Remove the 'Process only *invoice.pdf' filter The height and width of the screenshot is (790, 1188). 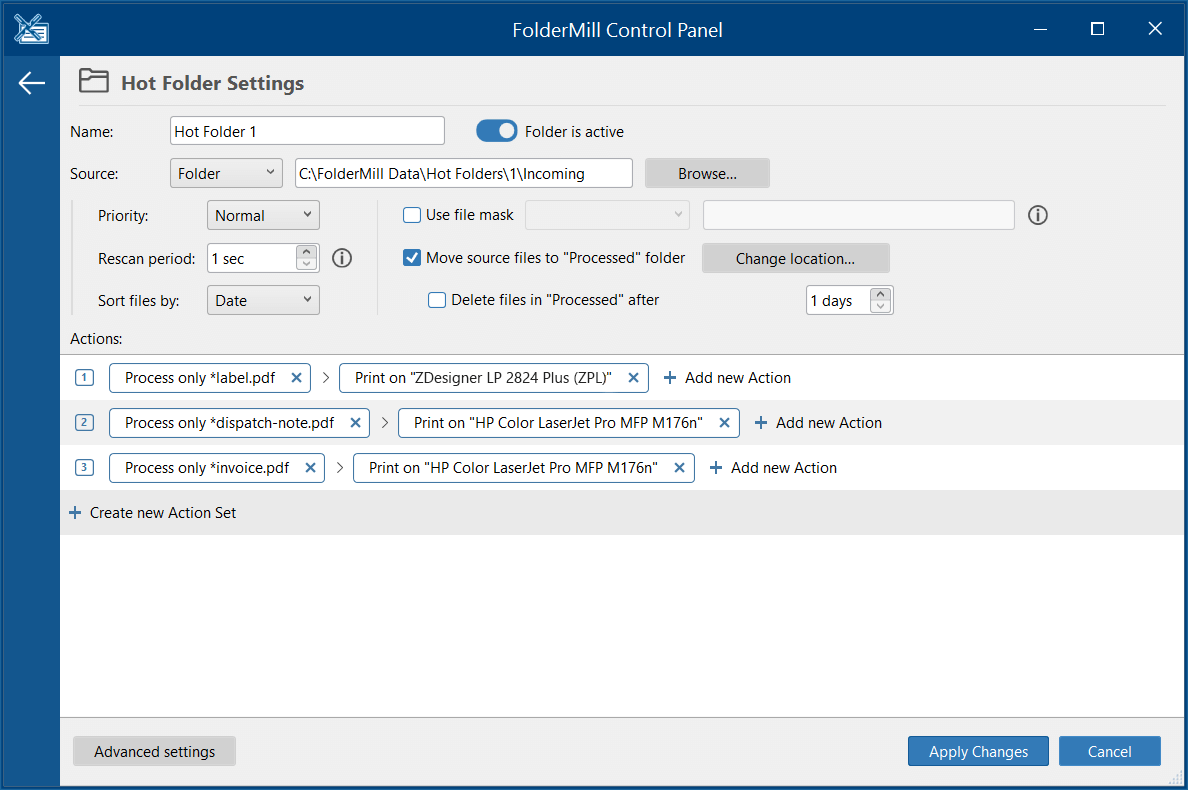[x=310, y=467]
